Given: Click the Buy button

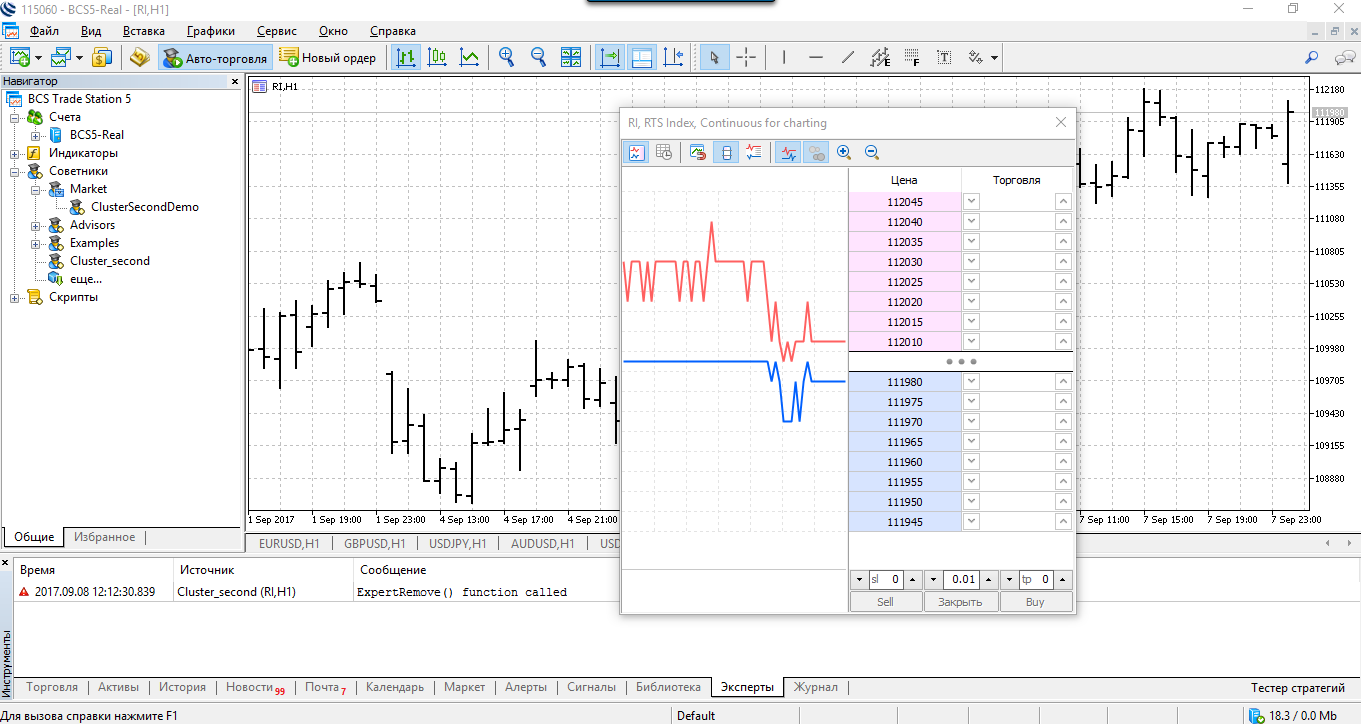Looking at the screenshot, I should (1035, 602).
